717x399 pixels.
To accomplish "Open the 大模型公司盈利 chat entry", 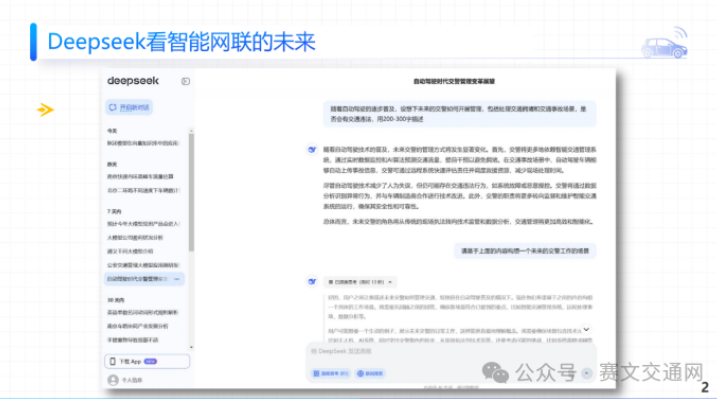I will click(135, 238).
